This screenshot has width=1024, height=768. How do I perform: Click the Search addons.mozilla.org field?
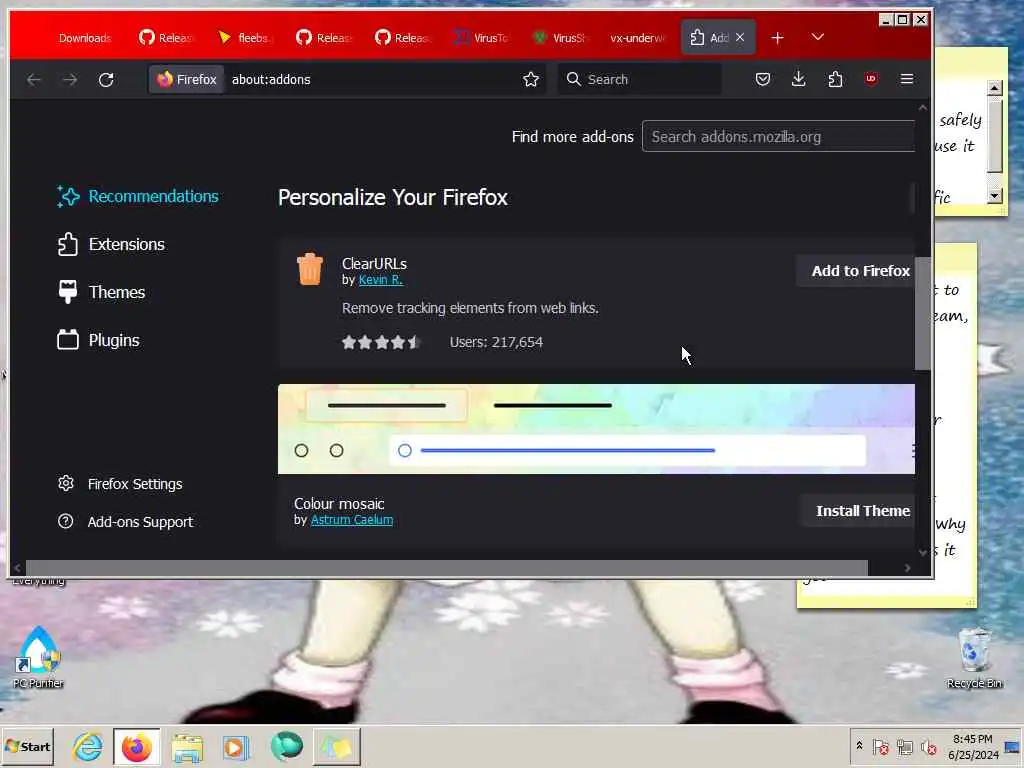pyautogui.click(x=778, y=136)
